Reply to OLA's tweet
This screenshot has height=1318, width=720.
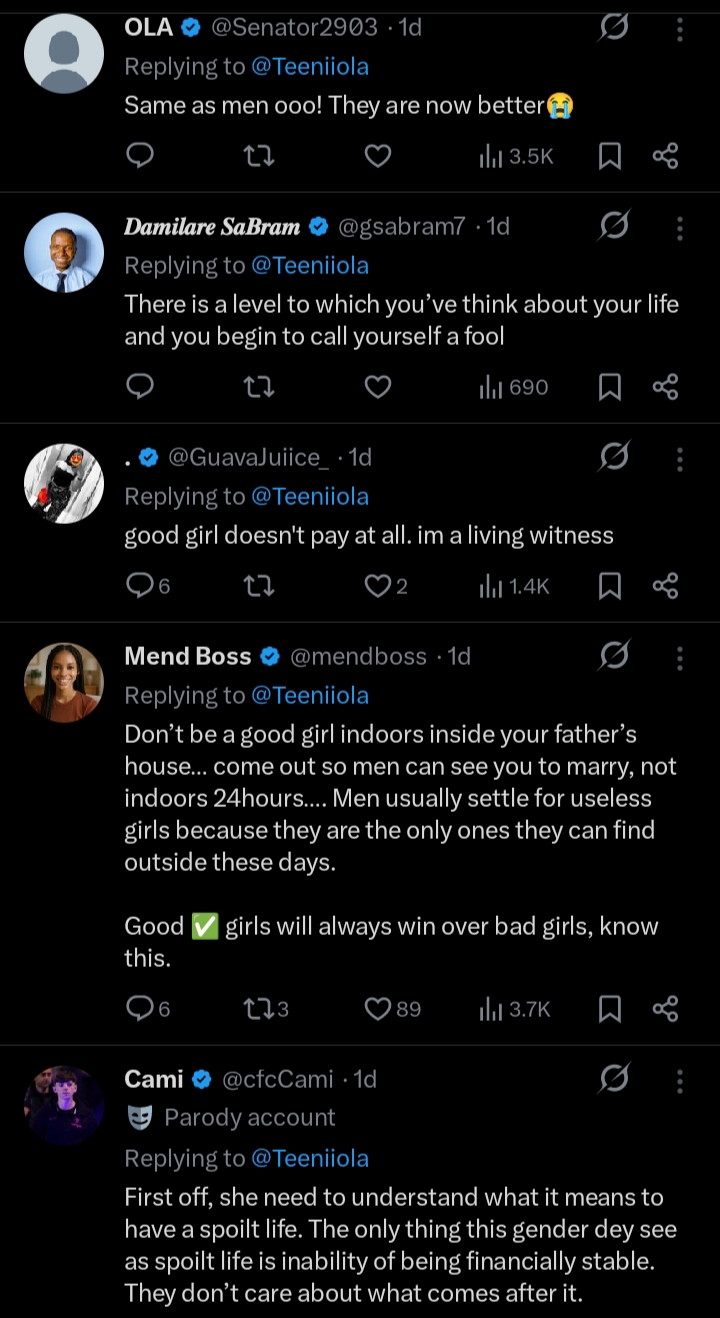point(141,155)
